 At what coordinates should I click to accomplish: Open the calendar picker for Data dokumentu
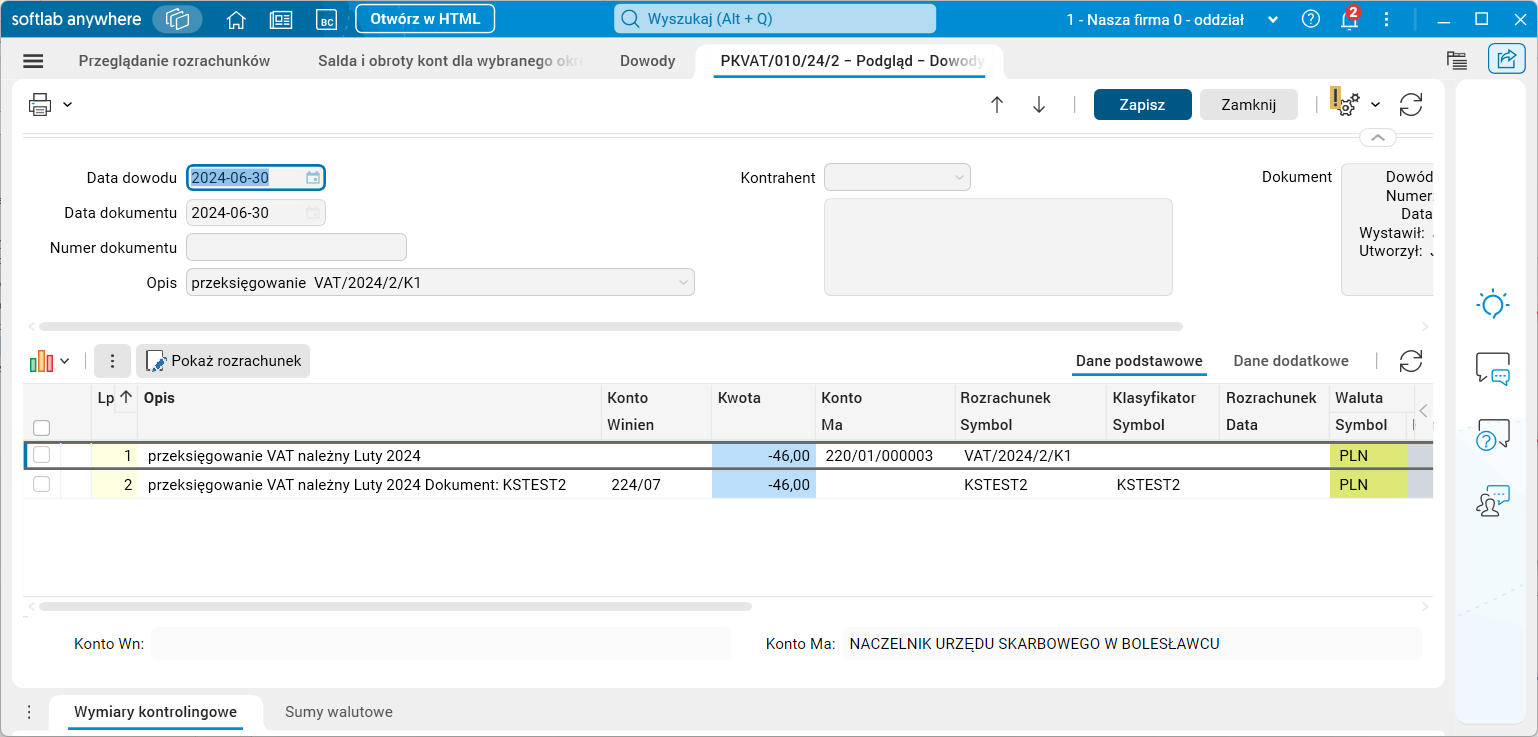coord(313,213)
